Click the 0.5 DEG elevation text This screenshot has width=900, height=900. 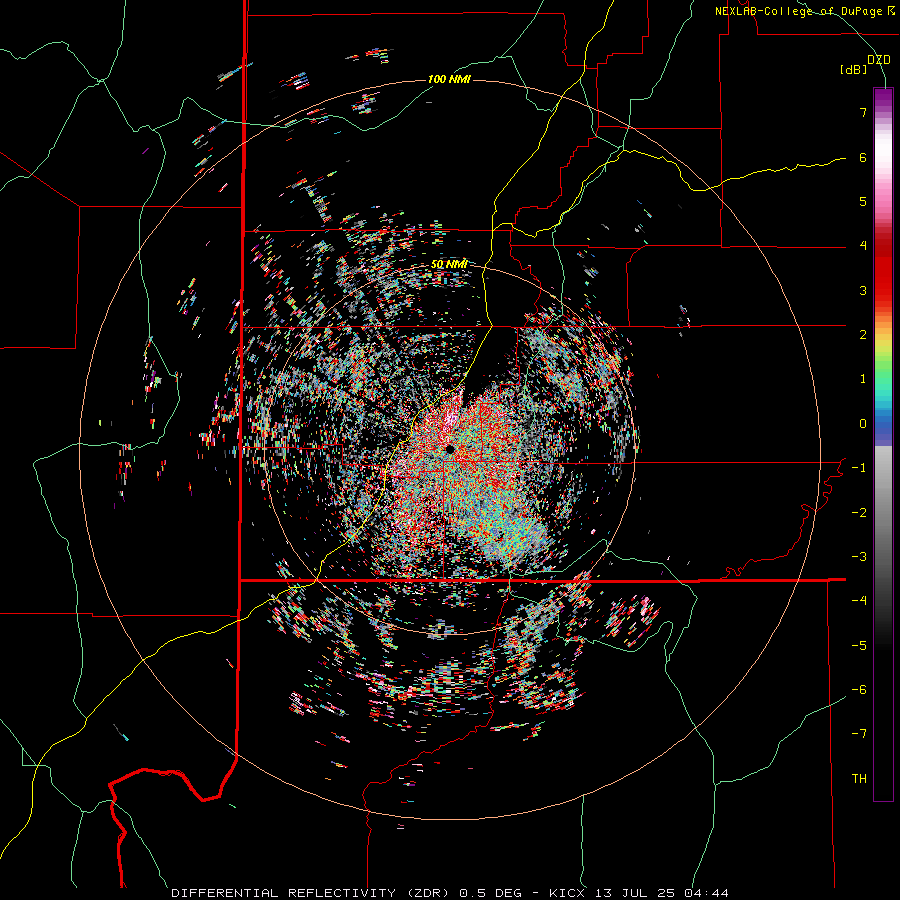coord(490,893)
